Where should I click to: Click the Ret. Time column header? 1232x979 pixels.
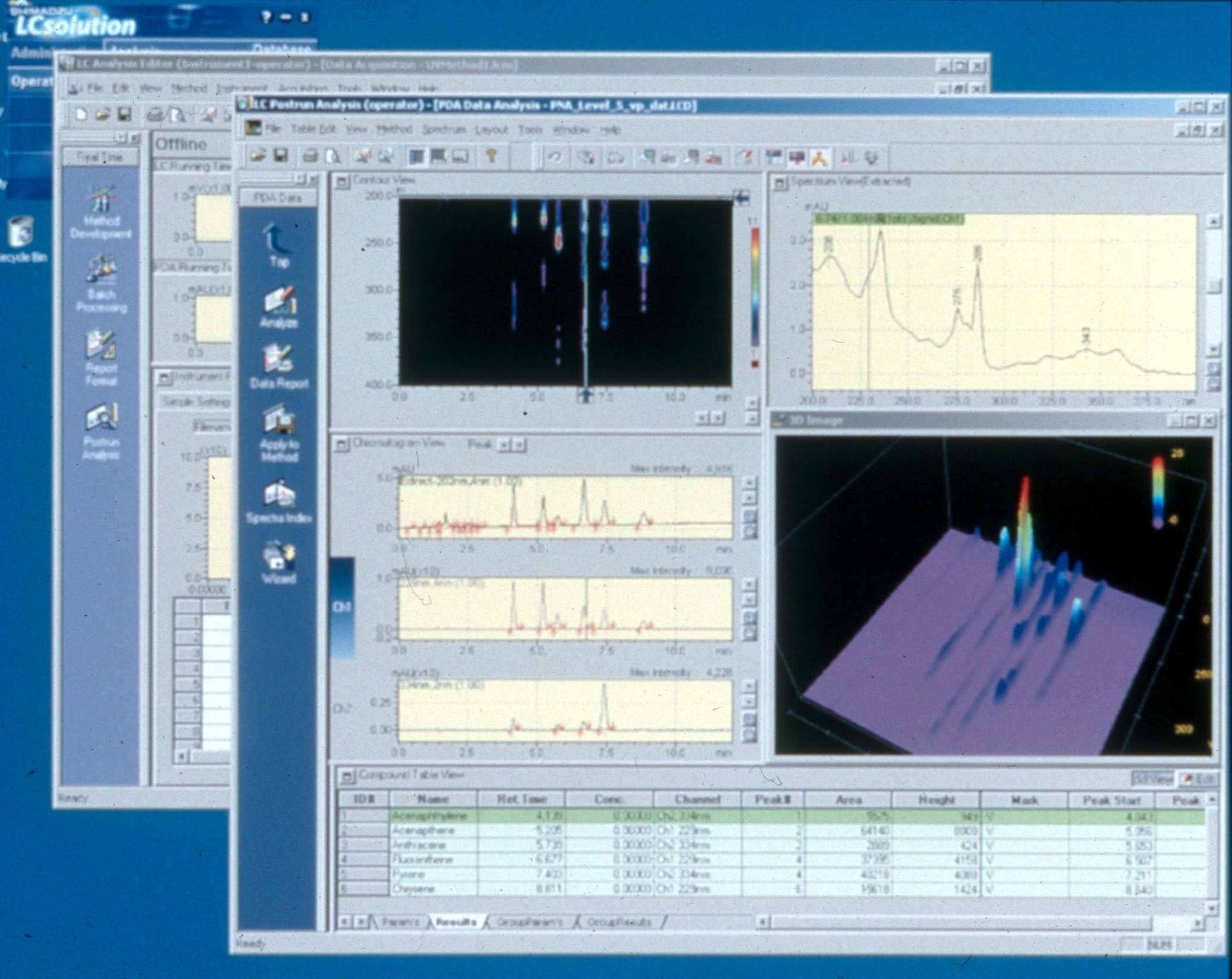521,799
